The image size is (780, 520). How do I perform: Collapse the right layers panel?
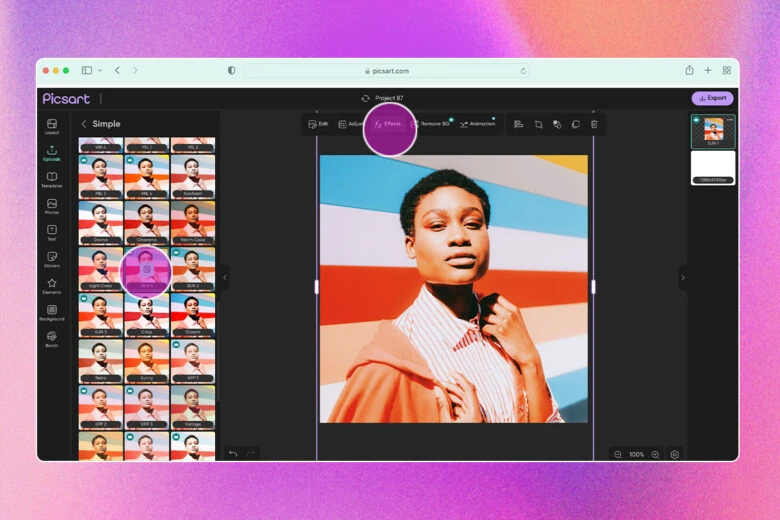683,277
